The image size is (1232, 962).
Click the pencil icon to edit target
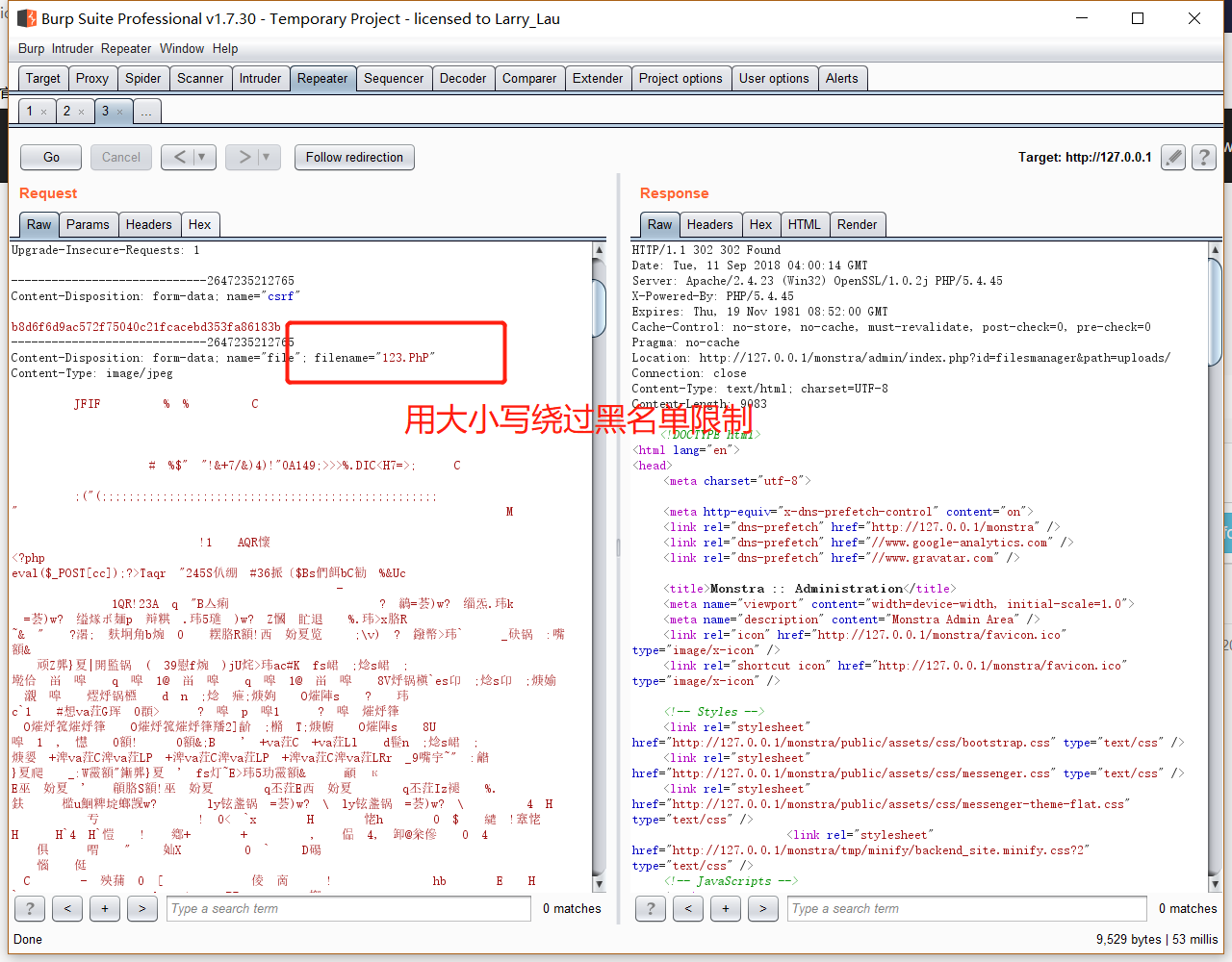(1173, 158)
